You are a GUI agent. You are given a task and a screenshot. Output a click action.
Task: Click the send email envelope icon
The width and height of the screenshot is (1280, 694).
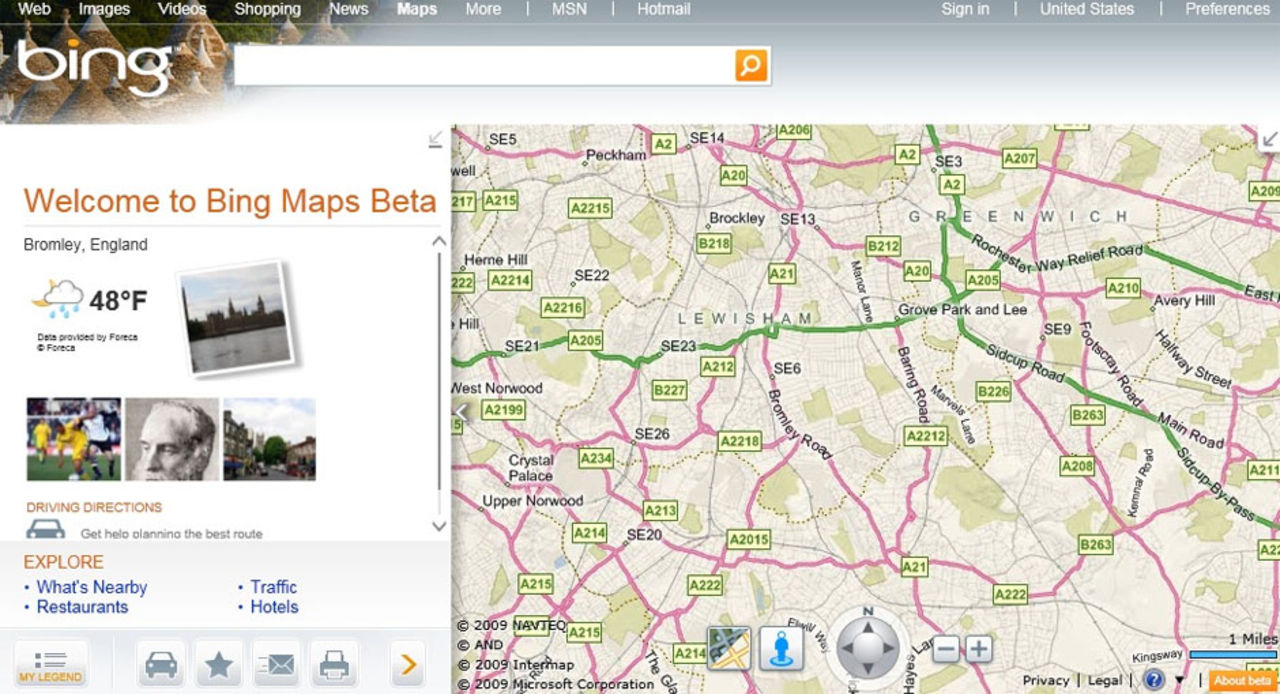(277, 665)
